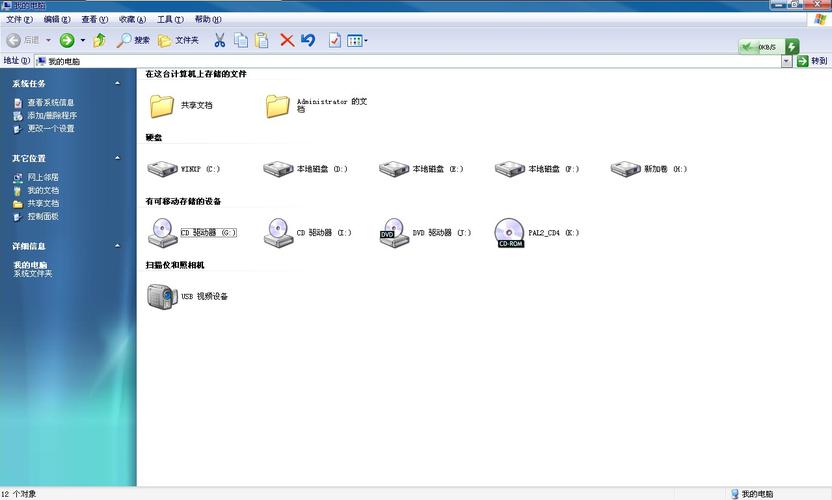
Task: Open the USB 视频设备 camera
Action: click(162, 296)
